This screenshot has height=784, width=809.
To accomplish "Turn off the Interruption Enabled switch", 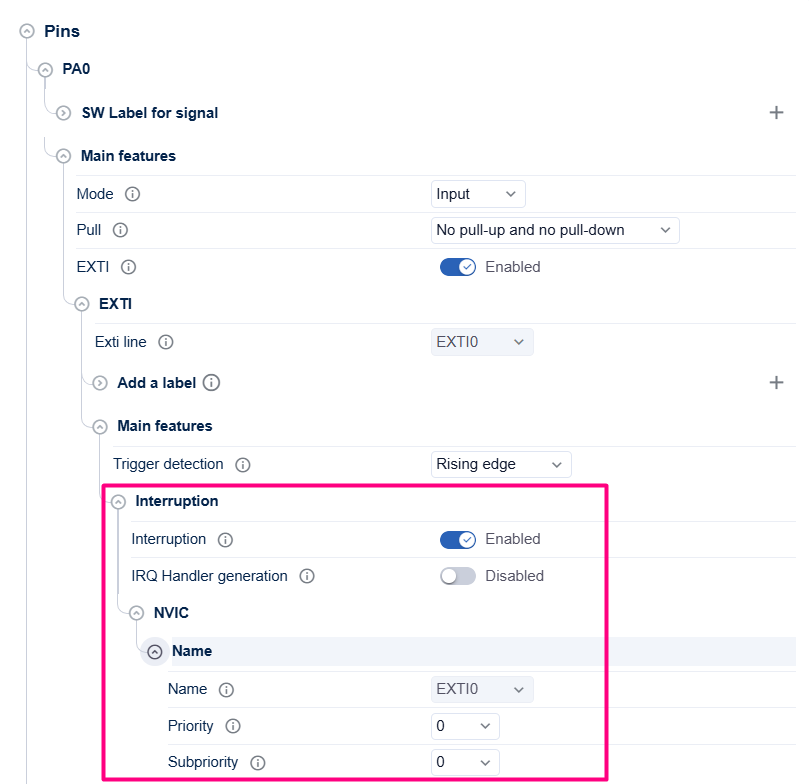I will 458,540.
